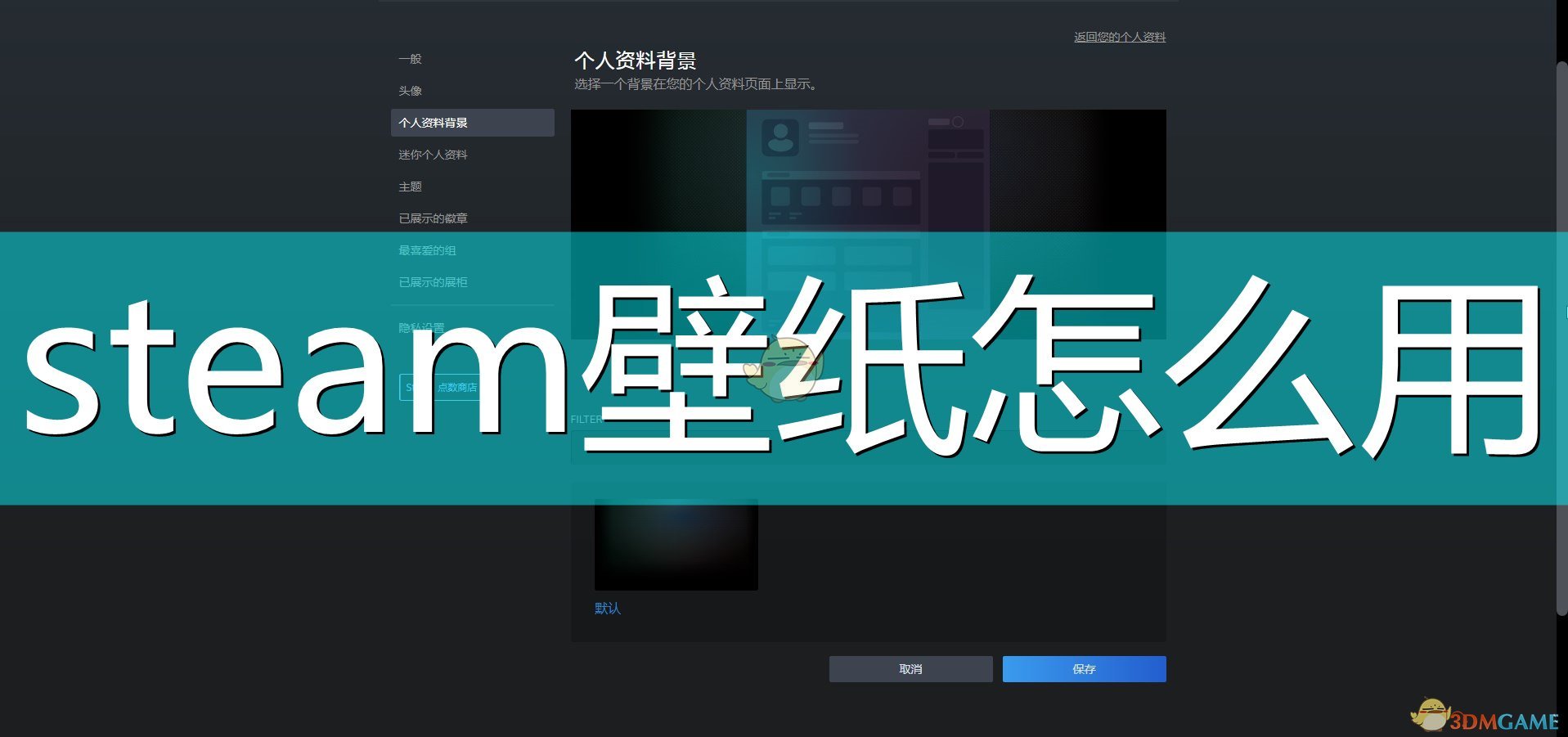1568x737 pixels.
Task: Open the 迷你个人资料 section
Action: click(x=433, y=155)
